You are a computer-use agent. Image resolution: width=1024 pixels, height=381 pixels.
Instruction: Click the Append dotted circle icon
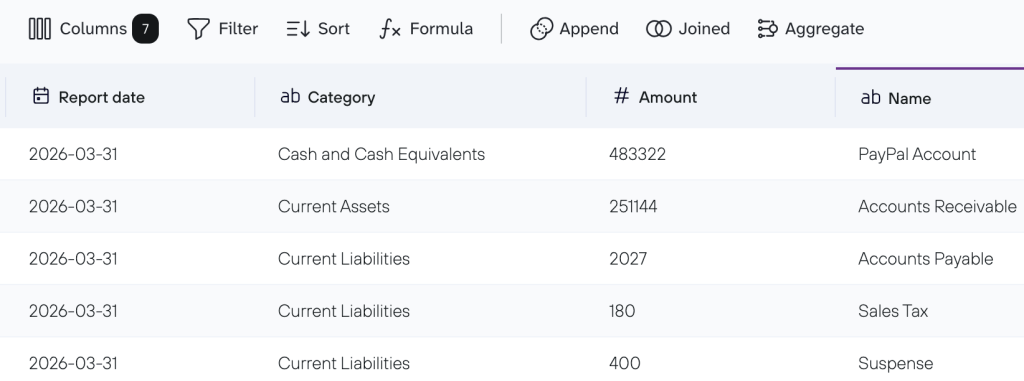coord(541,29)
